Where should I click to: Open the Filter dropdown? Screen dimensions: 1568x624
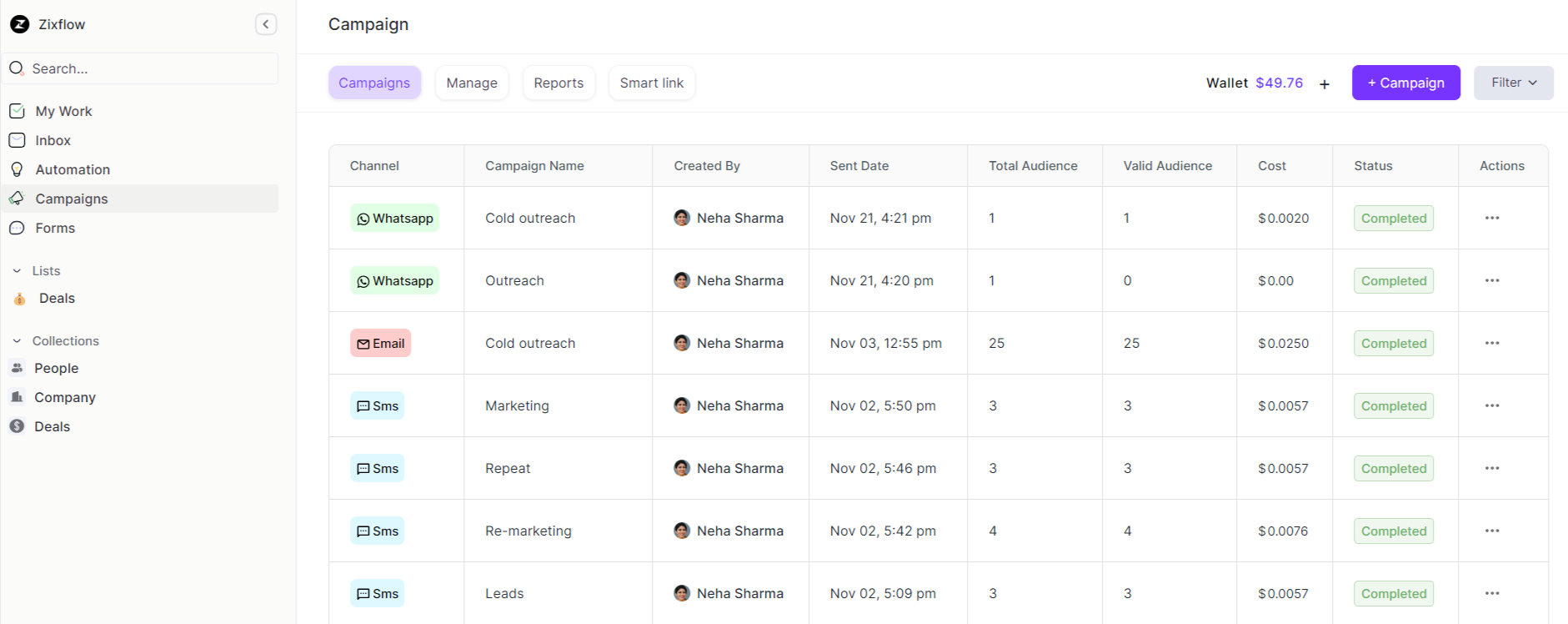(1513, 83)
